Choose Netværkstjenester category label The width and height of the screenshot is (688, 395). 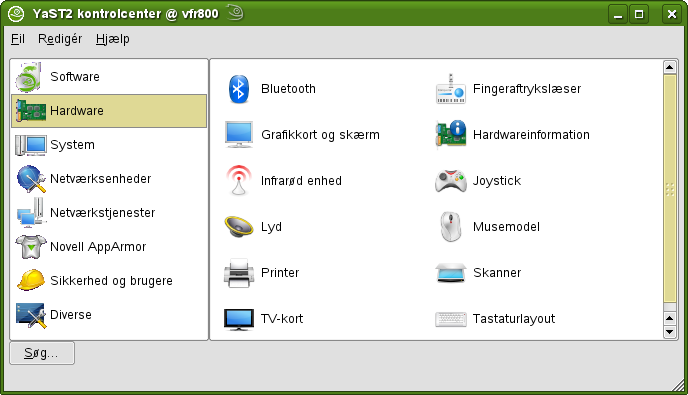[x=103, y=213]
